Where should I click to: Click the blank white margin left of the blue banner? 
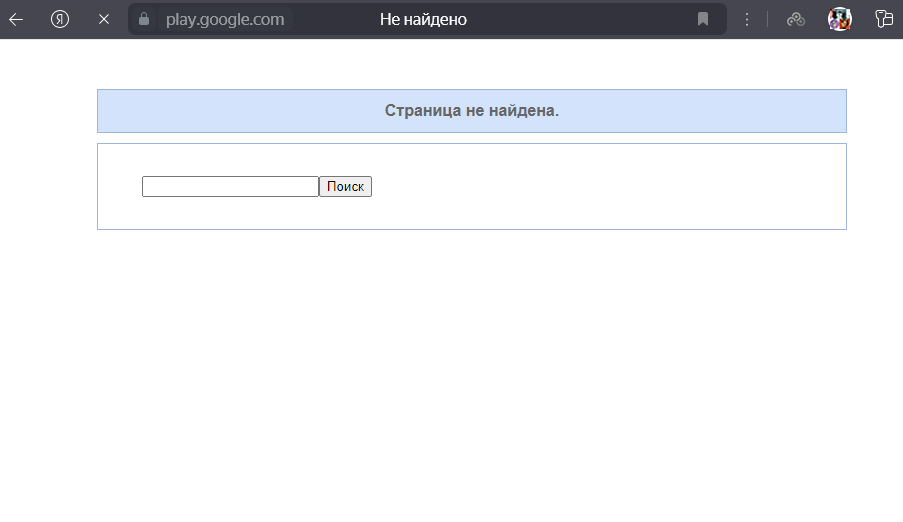48,111
